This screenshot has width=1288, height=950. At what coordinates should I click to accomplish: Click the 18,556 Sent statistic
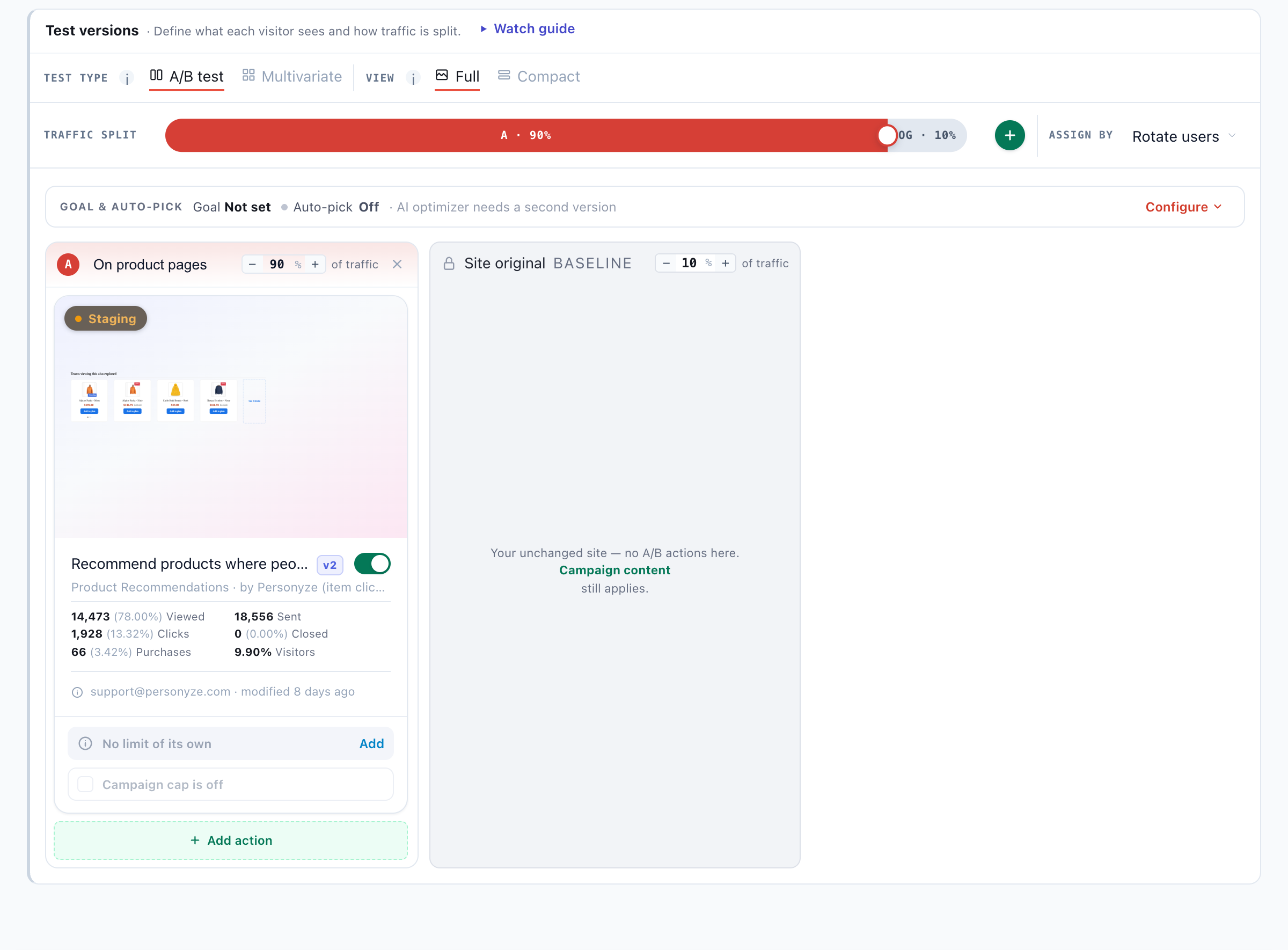click(267, 617)
